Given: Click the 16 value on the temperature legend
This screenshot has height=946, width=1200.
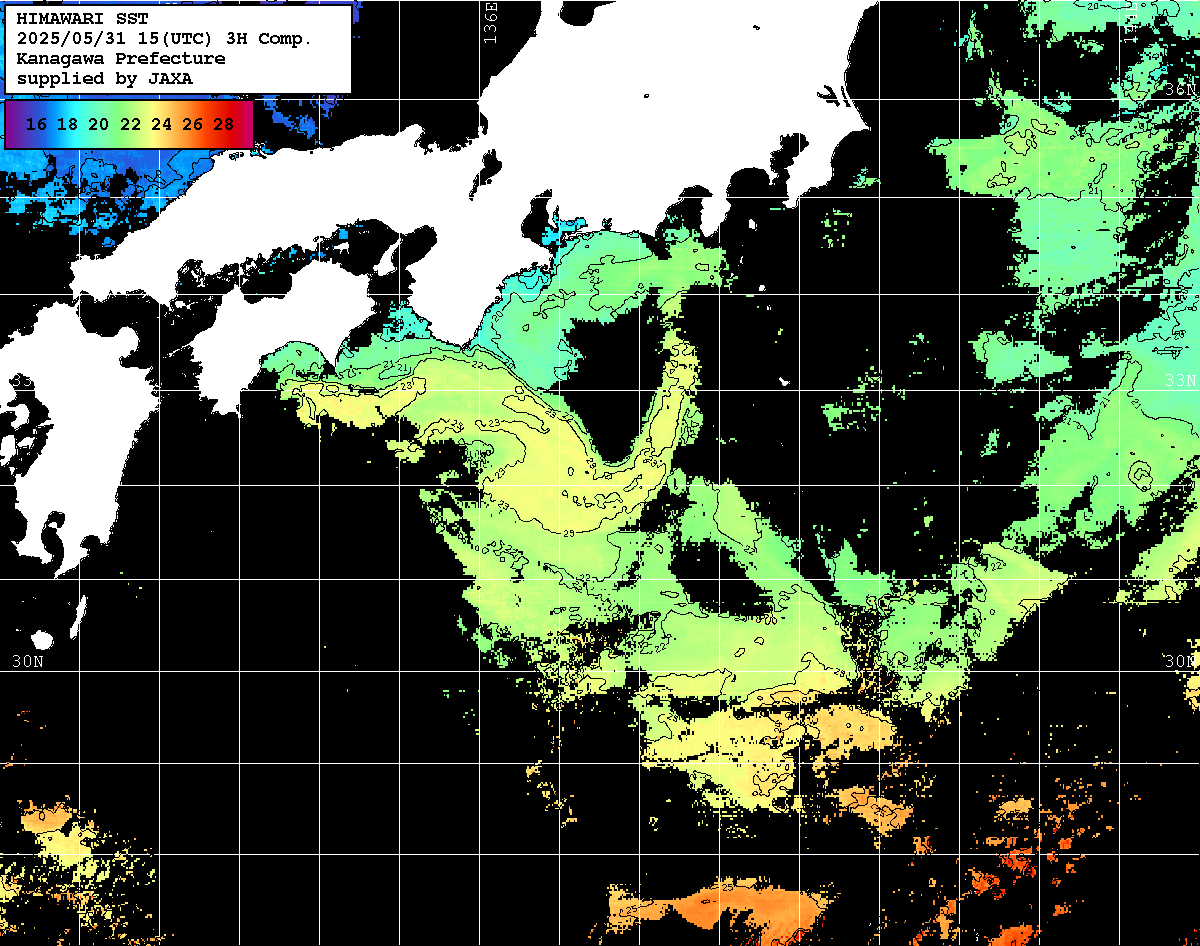Looking at the screenshot, I should coord(36,124).
